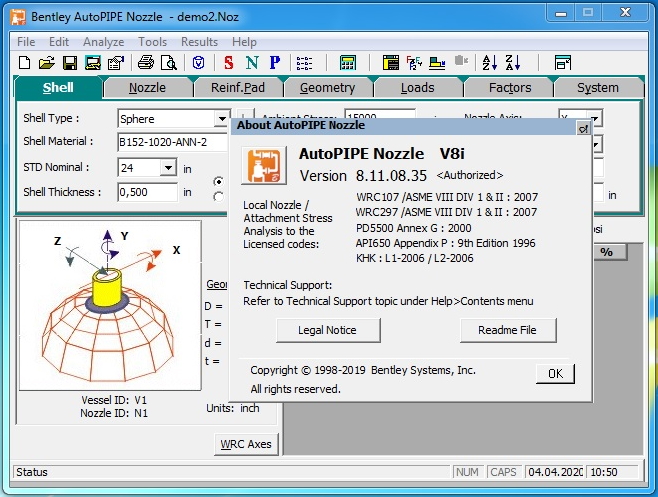This screenshot has height=497, width=658.
Task: Sort descending with the Z-A icon
Action: click(x=513, y=63)
